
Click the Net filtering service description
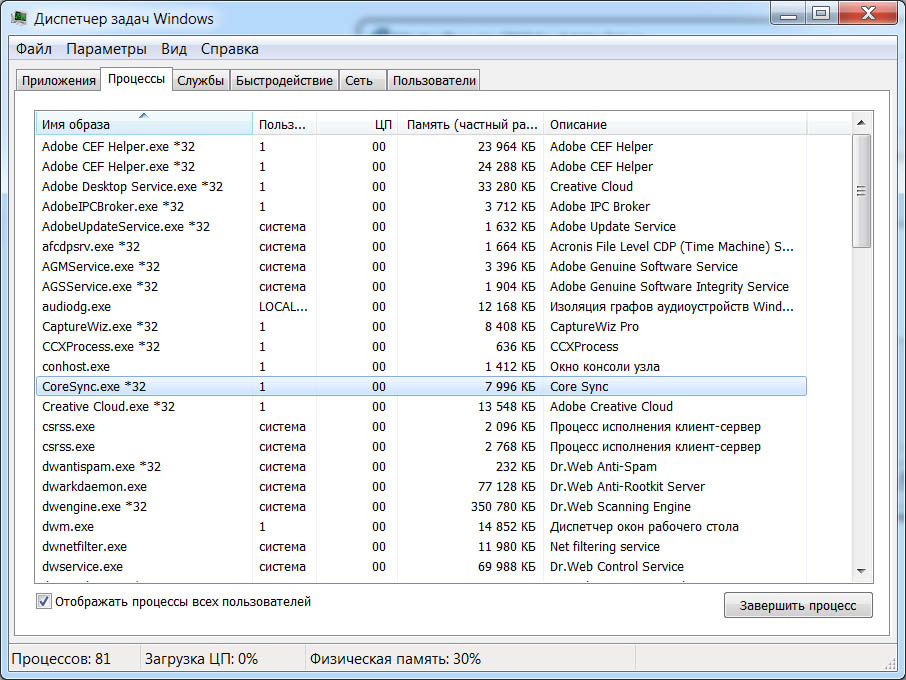(x=604, y=547)
